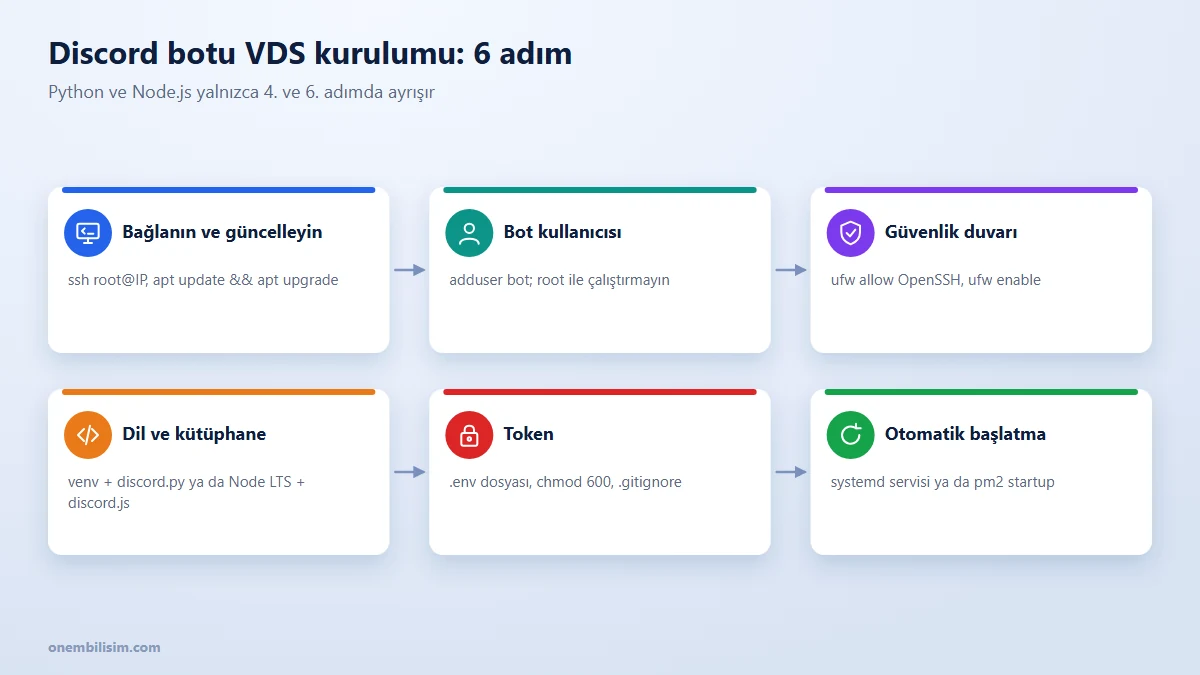The image size is (1200, 675).
Task: Click the '.env dosyası, chmod 600' text
Action: click(565, 482)
